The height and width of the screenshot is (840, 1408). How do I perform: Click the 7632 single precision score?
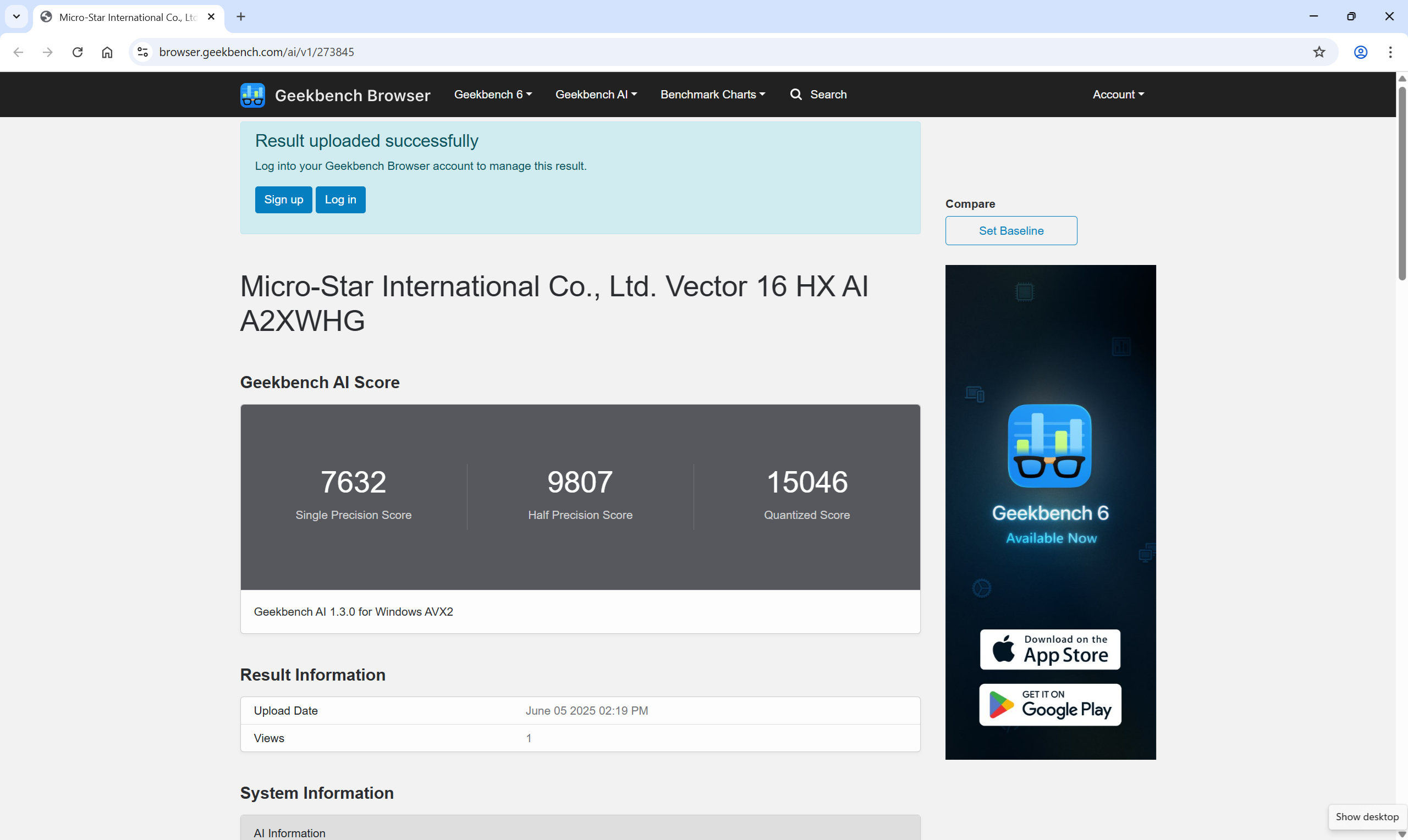click(353, 482)
